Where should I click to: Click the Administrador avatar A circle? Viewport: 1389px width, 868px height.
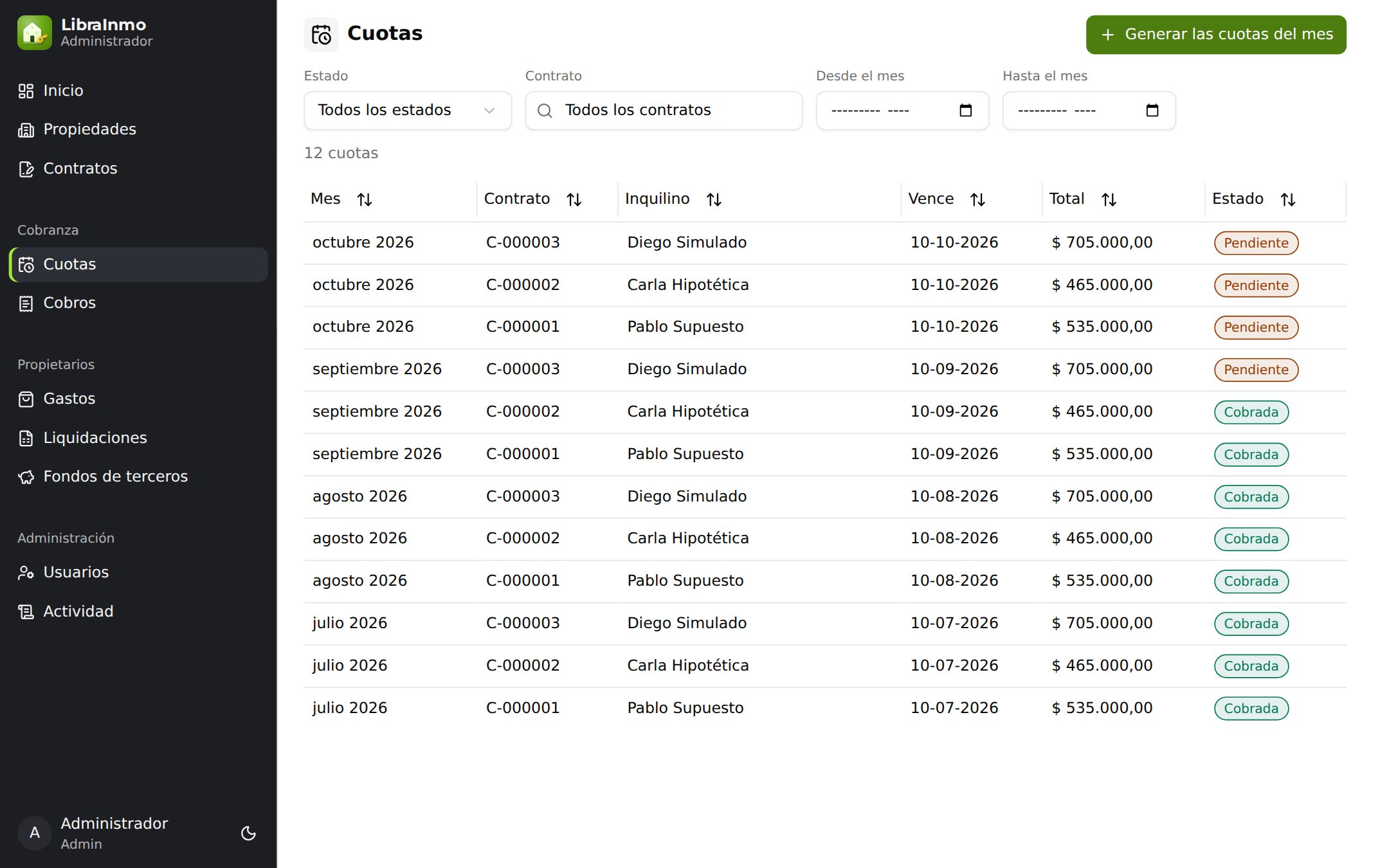[35, 833]
